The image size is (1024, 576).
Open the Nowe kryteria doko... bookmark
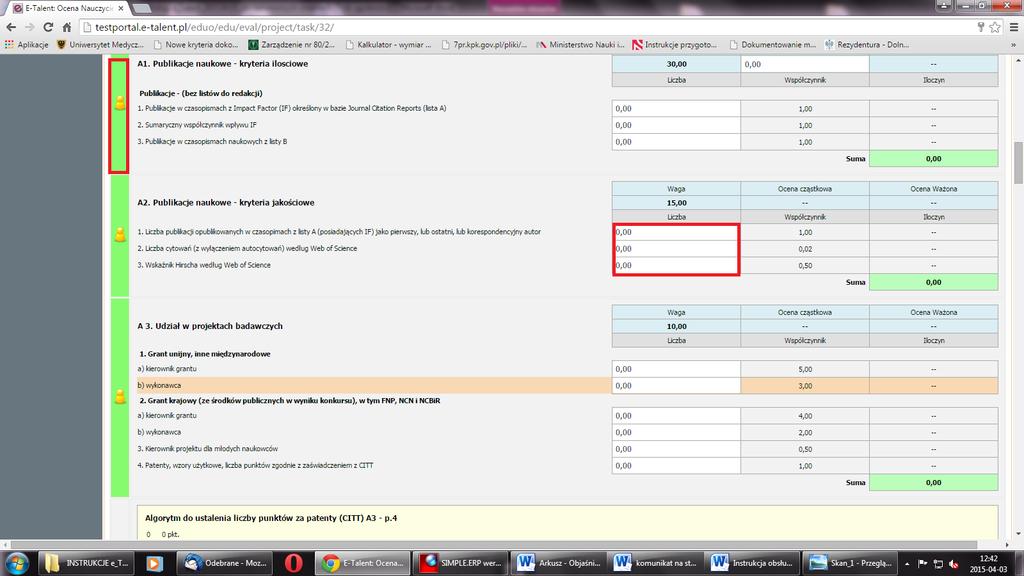click(196, 45)
